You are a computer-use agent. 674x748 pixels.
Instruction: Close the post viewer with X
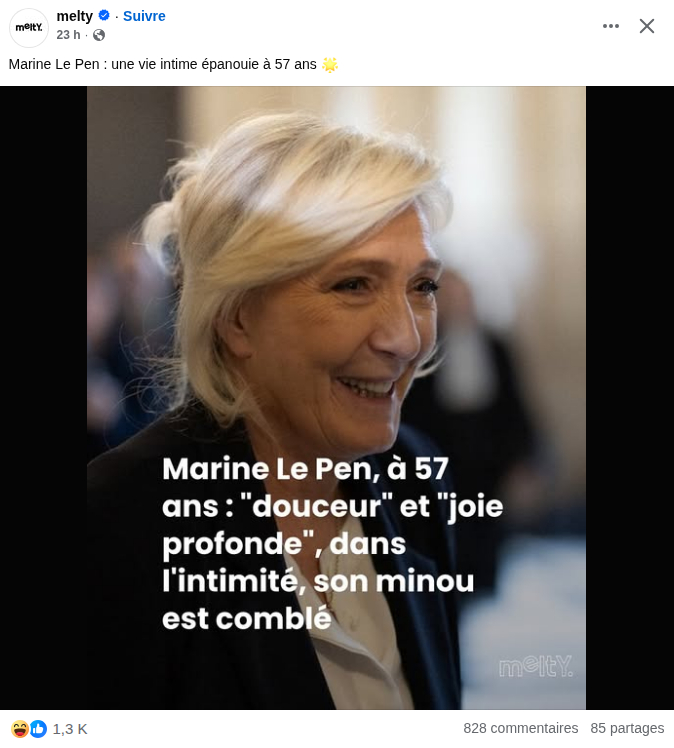pos(647,26)
